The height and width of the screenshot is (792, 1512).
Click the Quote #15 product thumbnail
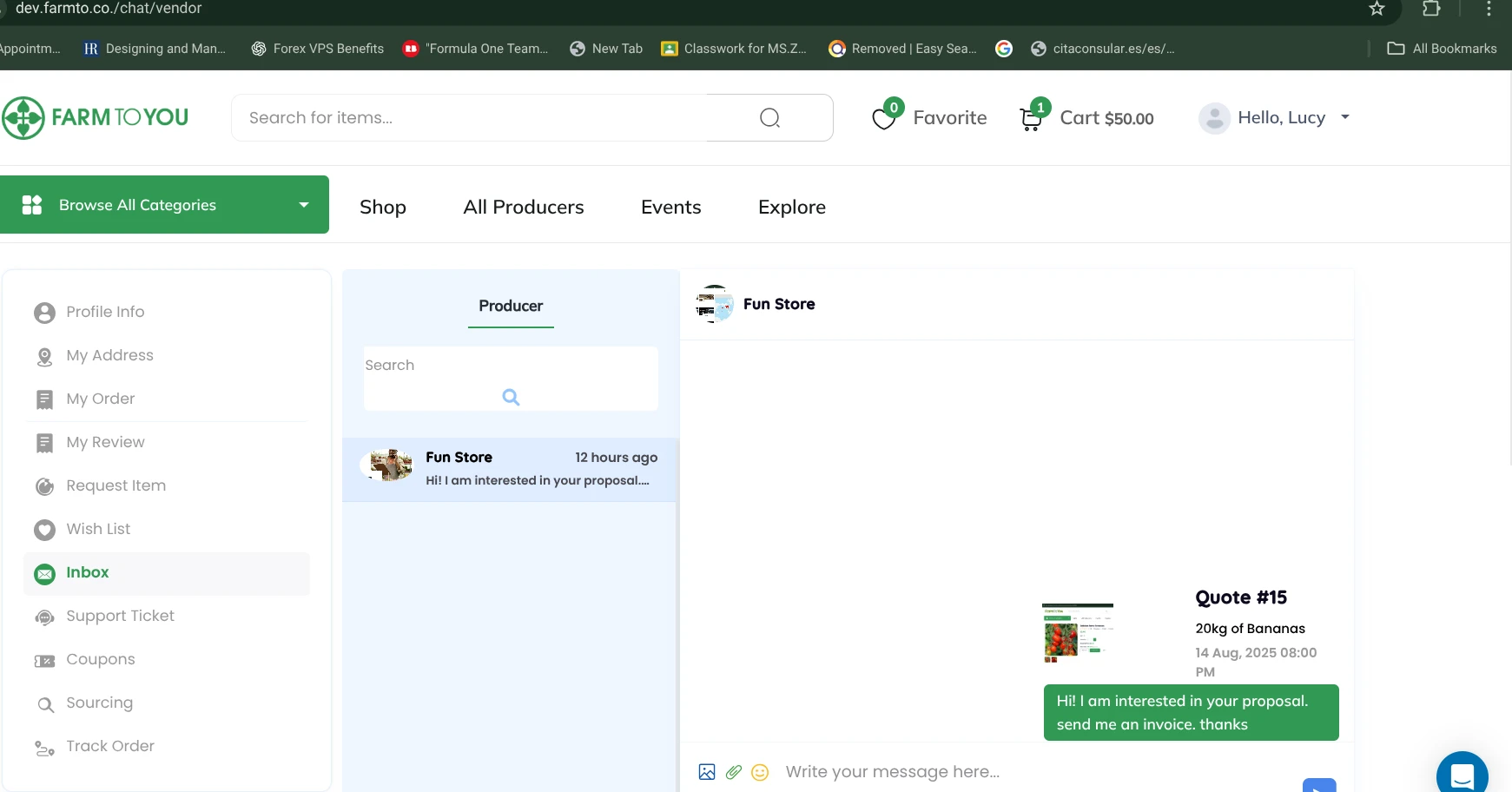pyautogui.click(x=1077, y=632)
